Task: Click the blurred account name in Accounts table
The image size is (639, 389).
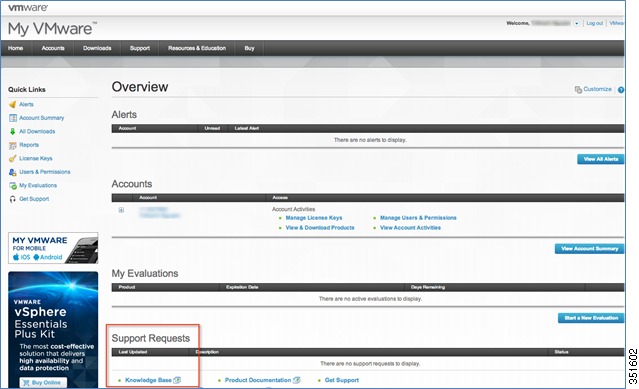Action: [x=159, y=212]
